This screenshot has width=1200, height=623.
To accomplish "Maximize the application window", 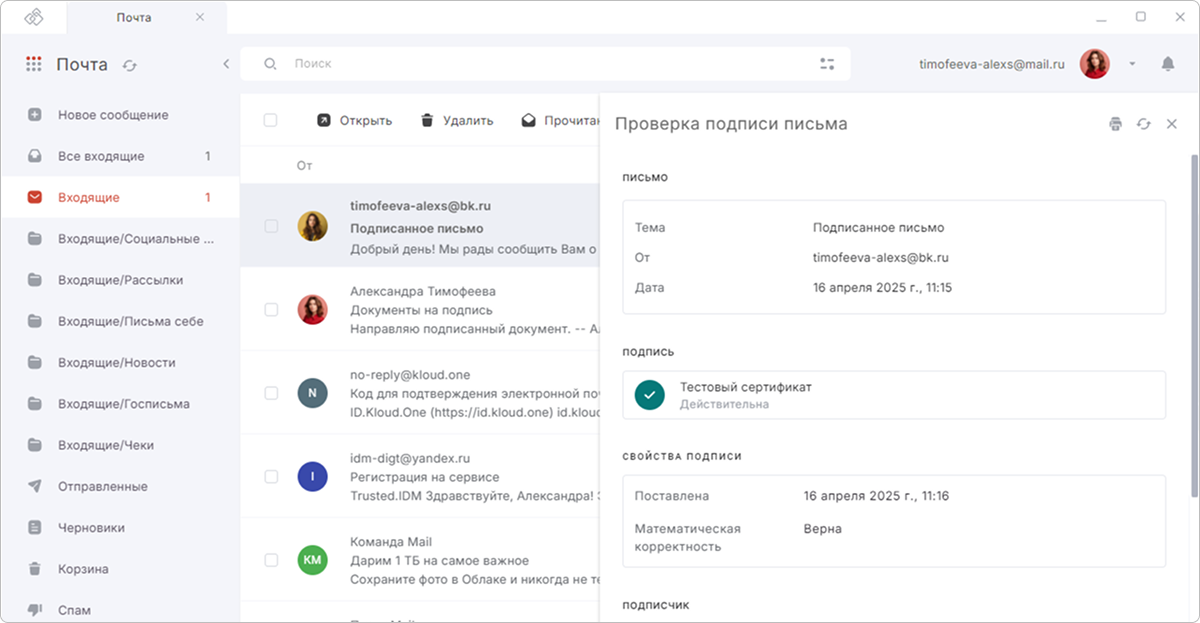I will click(x=1140, y=17).
